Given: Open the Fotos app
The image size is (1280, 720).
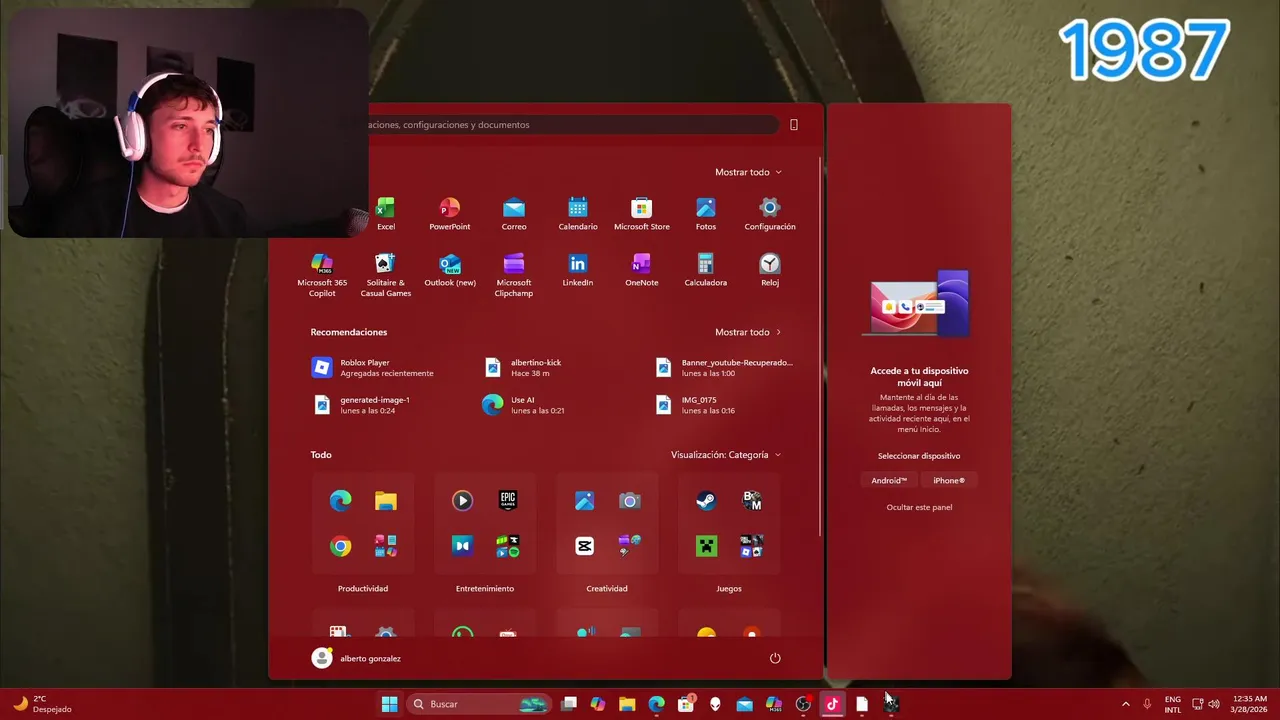Looking at the screenshot, I should pyautogui.click(x=706, y=214).
